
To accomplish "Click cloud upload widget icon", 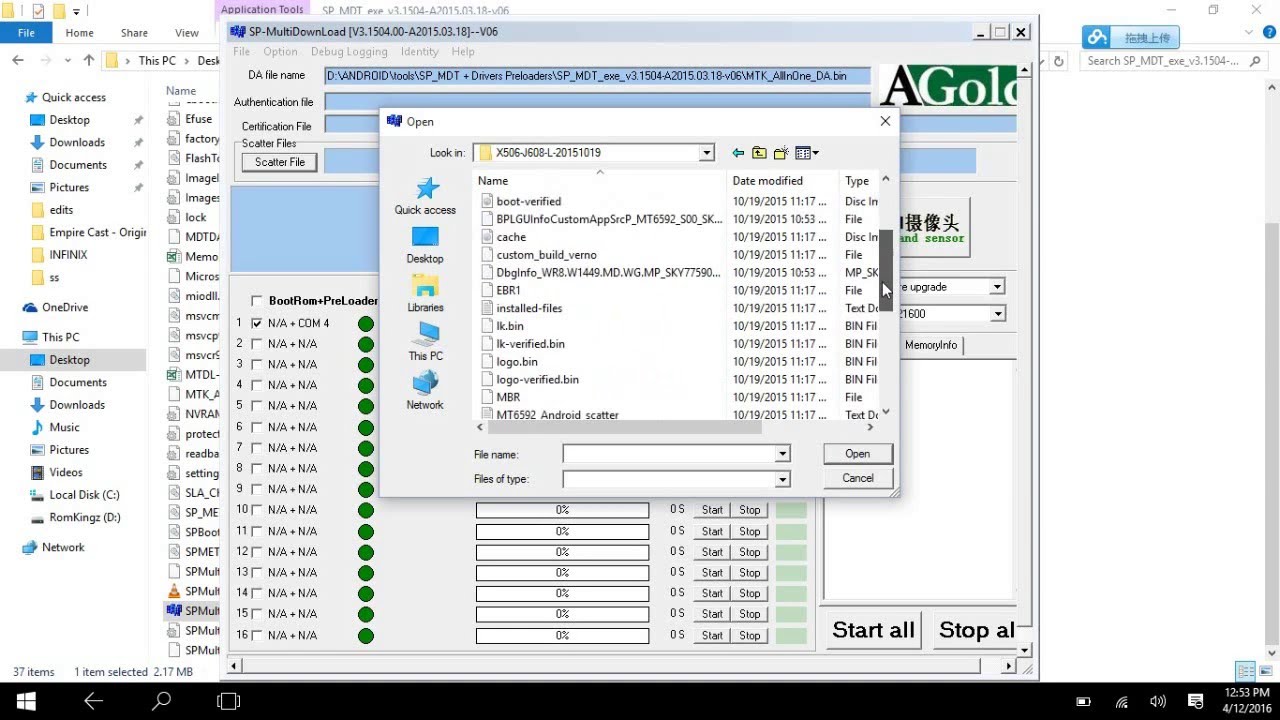I will (1097, 38).
